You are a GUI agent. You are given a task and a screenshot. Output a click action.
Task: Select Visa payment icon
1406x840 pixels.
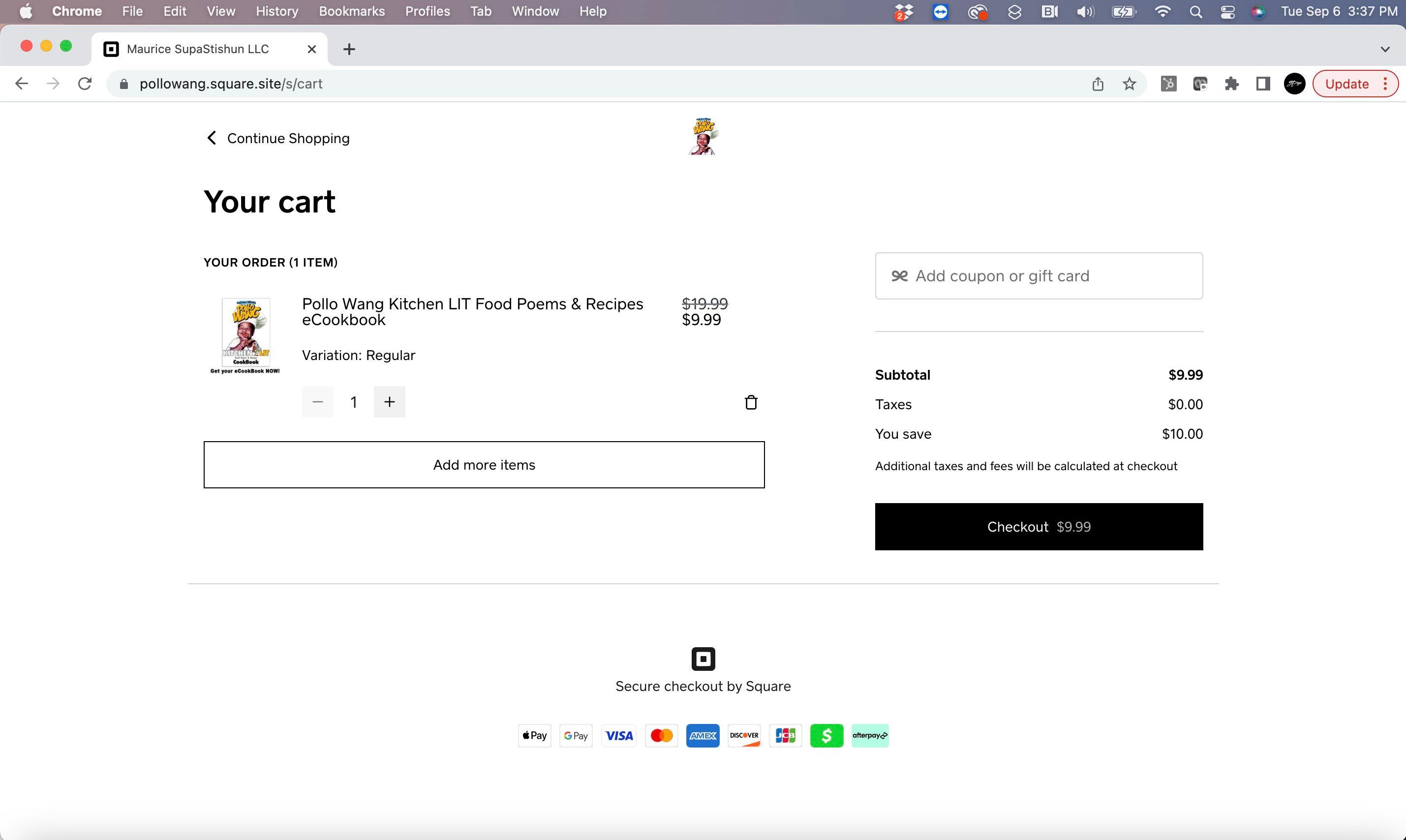click(620, 735)
